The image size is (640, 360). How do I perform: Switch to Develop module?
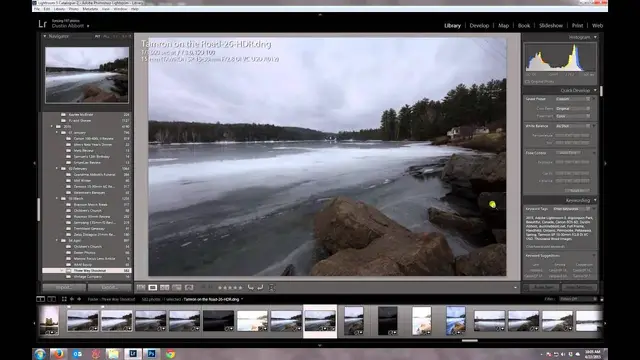[479, 25]
